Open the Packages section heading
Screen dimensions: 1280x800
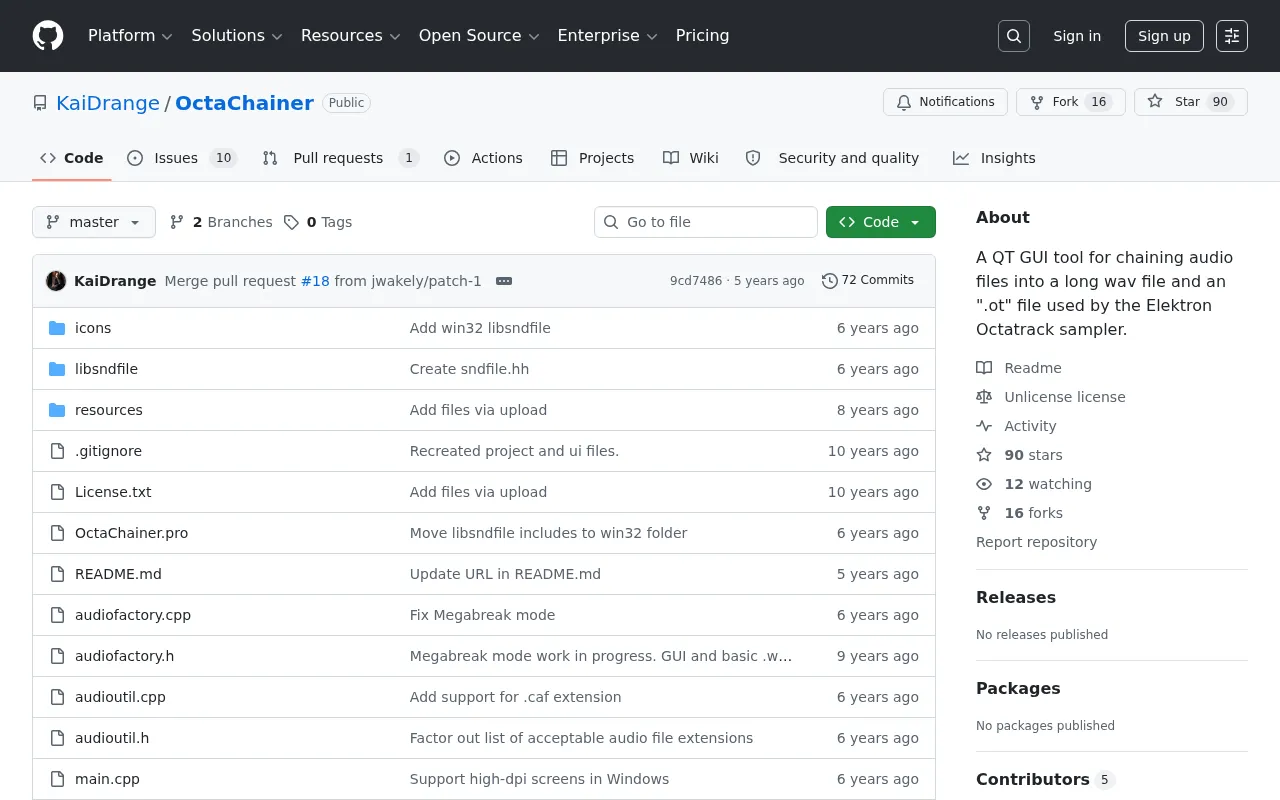(x=1018, y=688)
